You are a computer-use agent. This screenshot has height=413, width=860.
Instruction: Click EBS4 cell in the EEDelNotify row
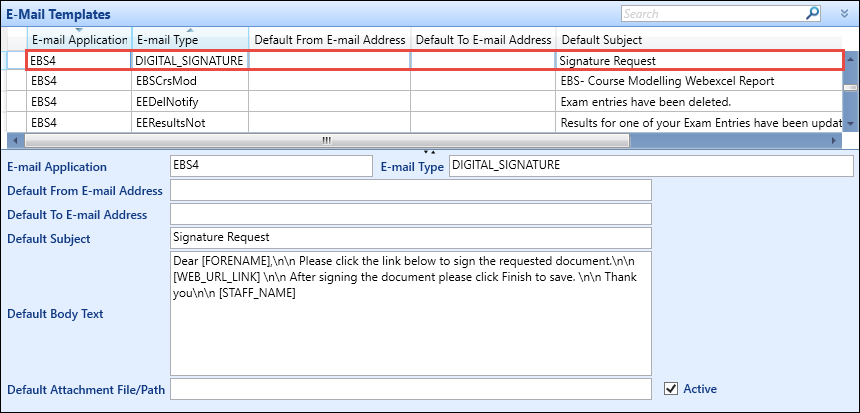(x=80, y=101)
